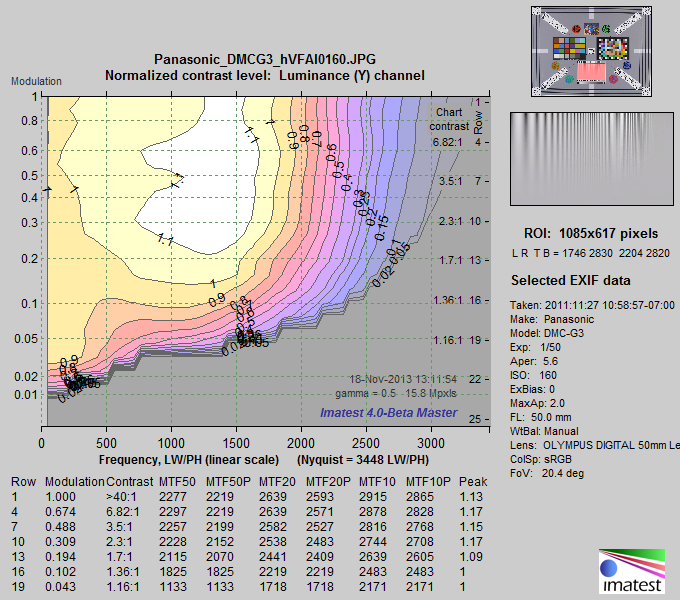Click MTF50 value 2297 in row 4
680x600 pixels.
tap(173, 512)
